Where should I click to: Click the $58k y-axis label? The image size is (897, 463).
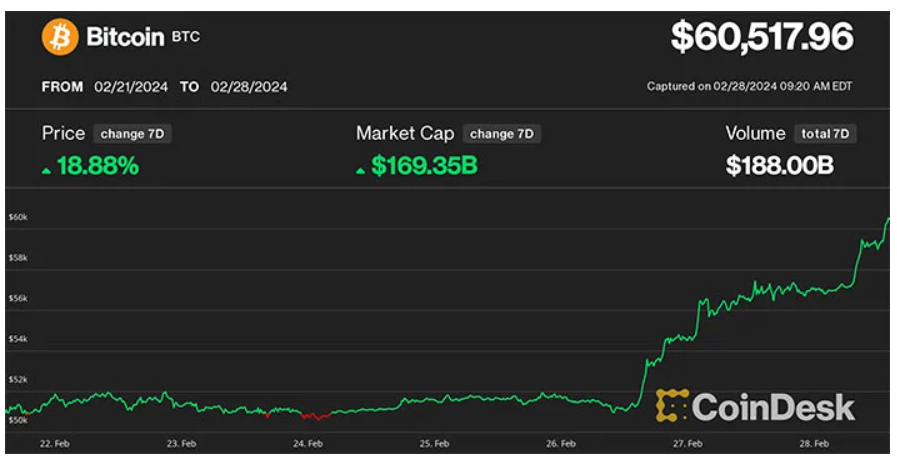[x=18, y=258]
